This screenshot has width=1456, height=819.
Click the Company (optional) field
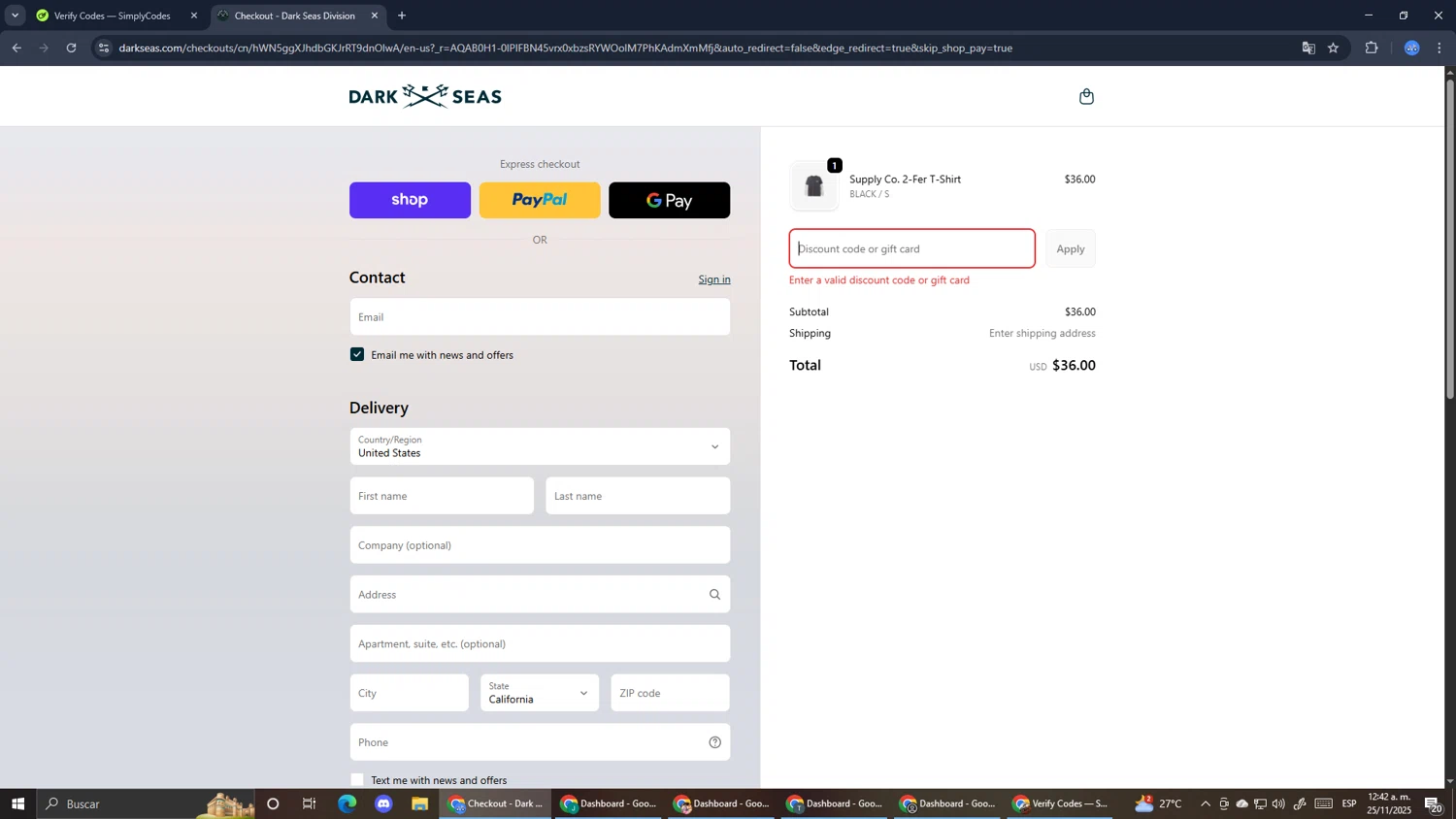point(540,545)
